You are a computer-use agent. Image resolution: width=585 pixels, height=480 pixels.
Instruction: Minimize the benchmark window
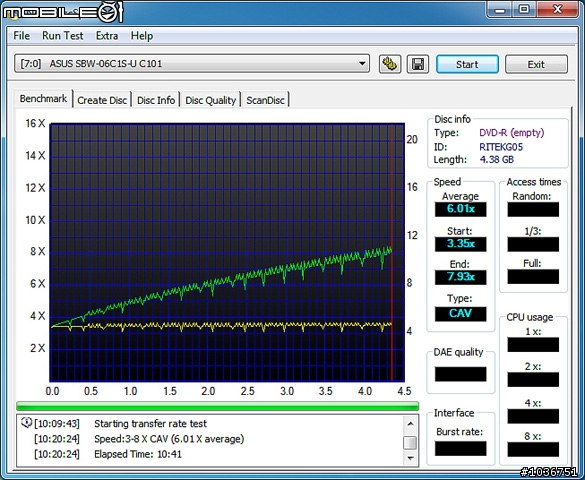pos(500,9)
